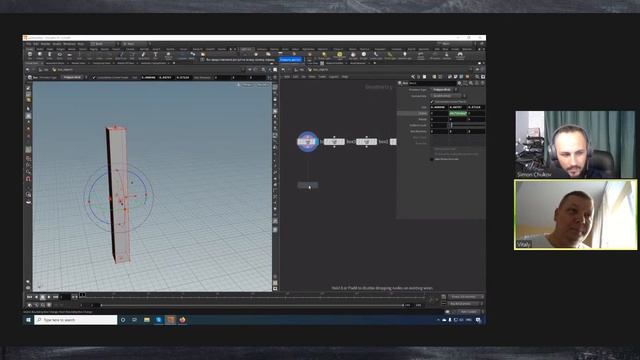The width and height of the screenshot is (640, 360).
Task: Select the Torus shelf tool
Action: coord(60,55)
